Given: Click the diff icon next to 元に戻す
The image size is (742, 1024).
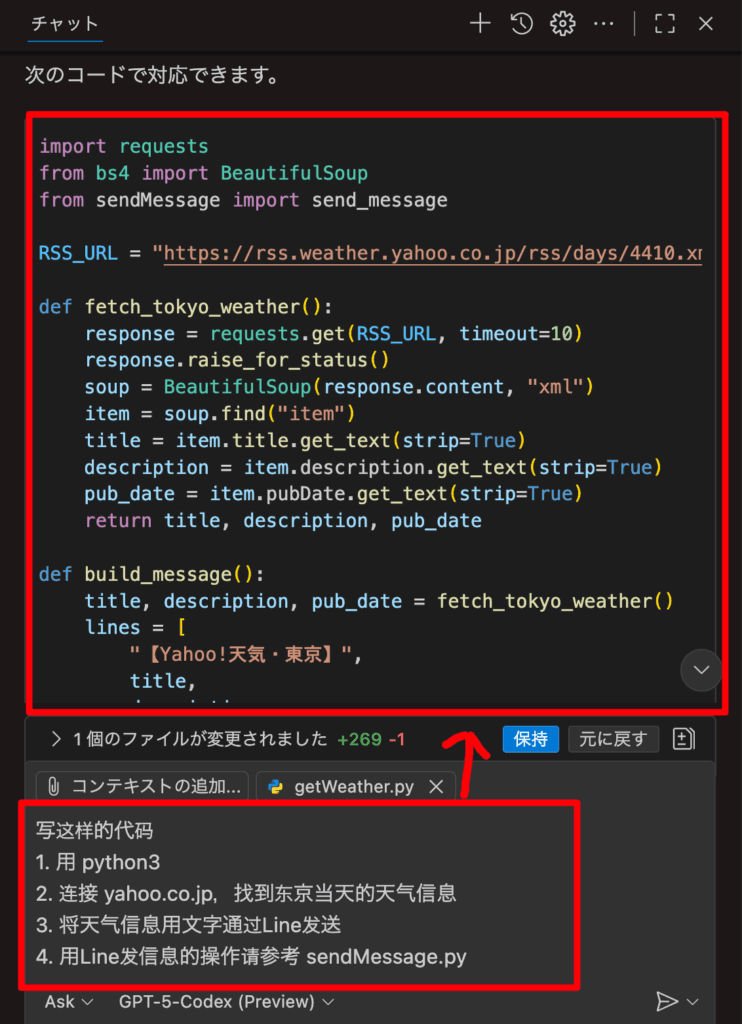Looking at the screenshot, I should [x=684, y=739].
